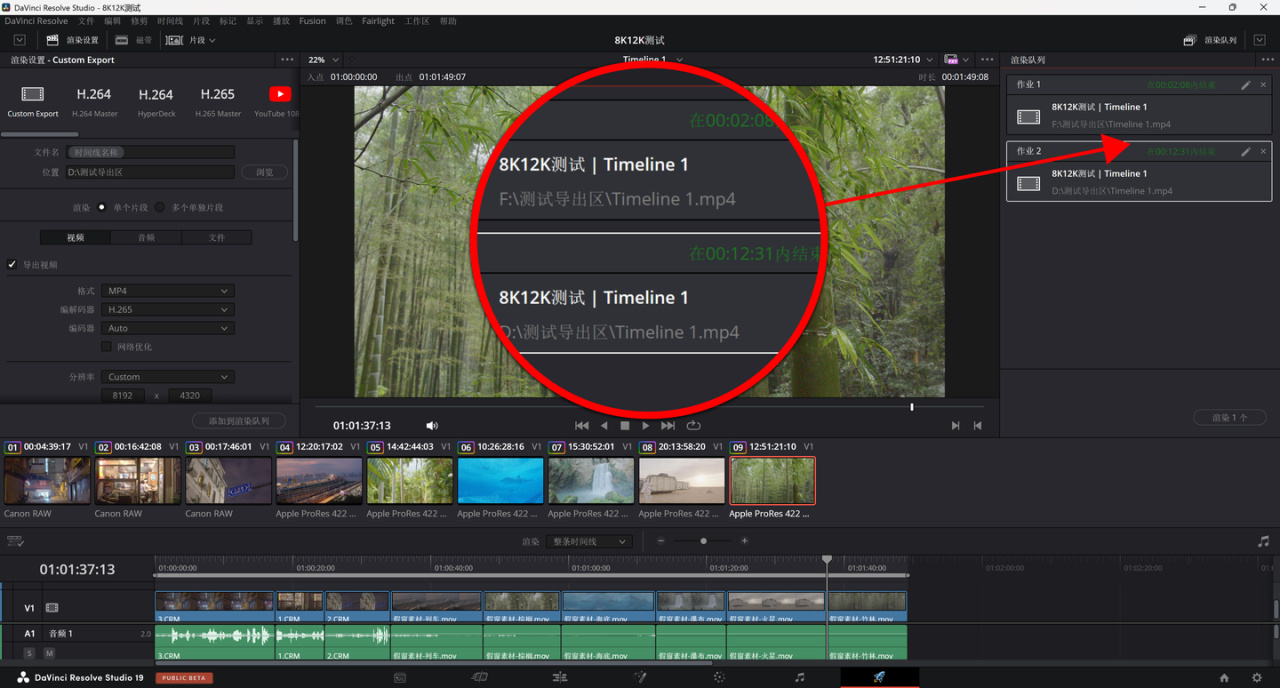Open Project Settings gear icon
This screenshot has height=688, width=1280.
click(x=1257, y=677)
